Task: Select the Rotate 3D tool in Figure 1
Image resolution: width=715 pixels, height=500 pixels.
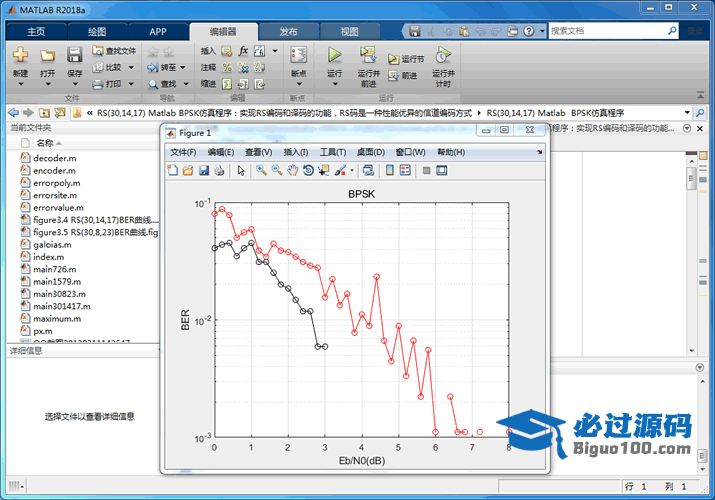Action: pyautogui.click(x=308, y=170)
